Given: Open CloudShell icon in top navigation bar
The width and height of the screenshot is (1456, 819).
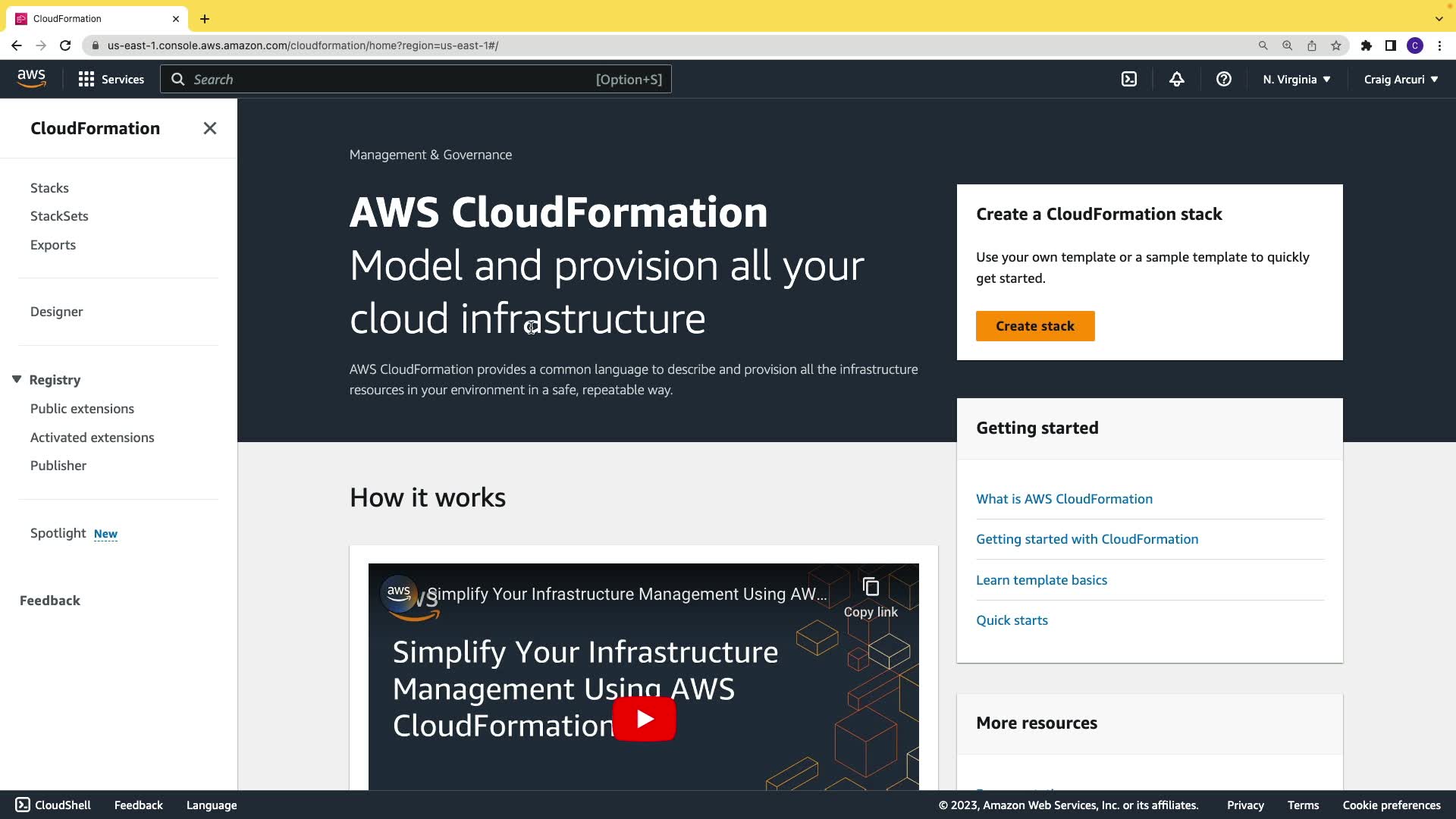Looking at the screenshot, I should coord(1129,80).
